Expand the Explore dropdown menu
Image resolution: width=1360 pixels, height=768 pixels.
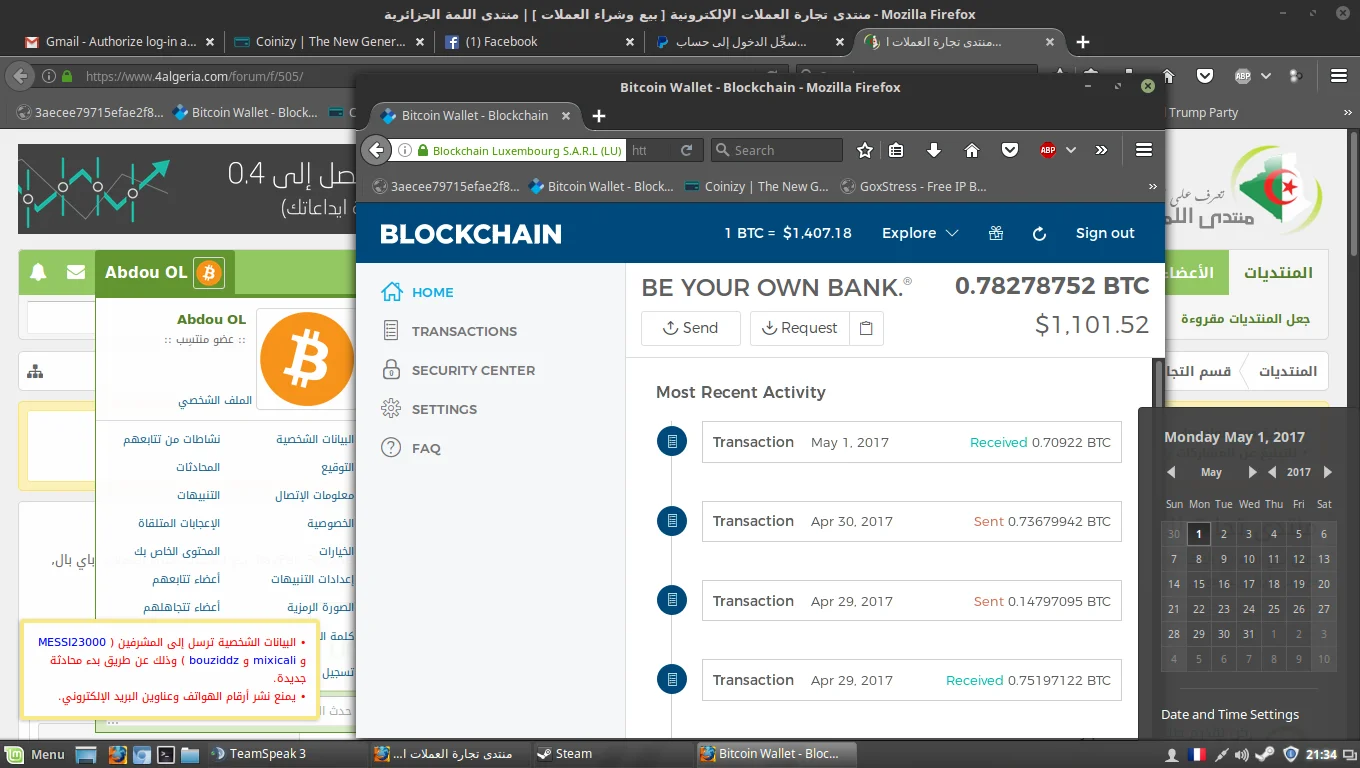(x=919, y=233)
